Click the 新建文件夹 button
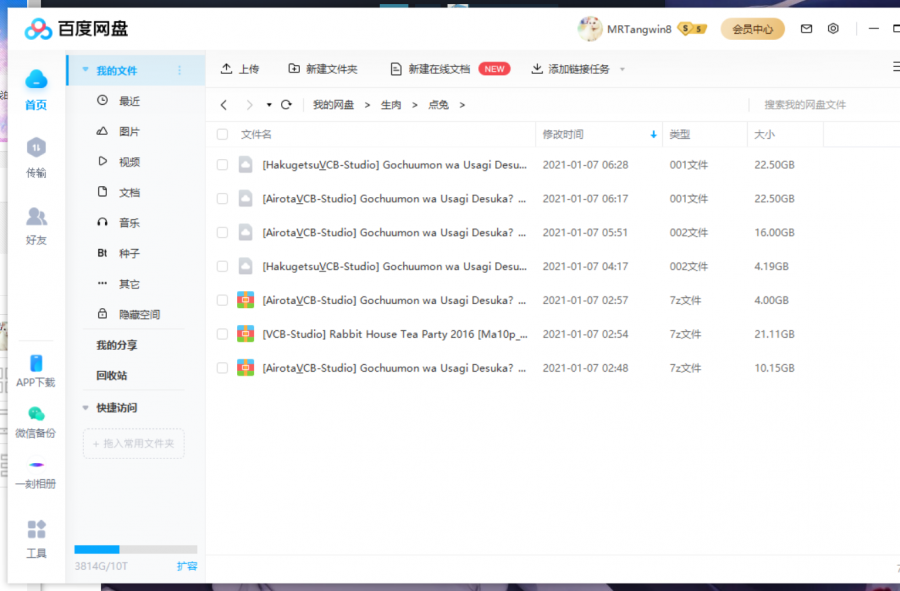The height and width of the screenshot is (591, 900). click(323, 69)
